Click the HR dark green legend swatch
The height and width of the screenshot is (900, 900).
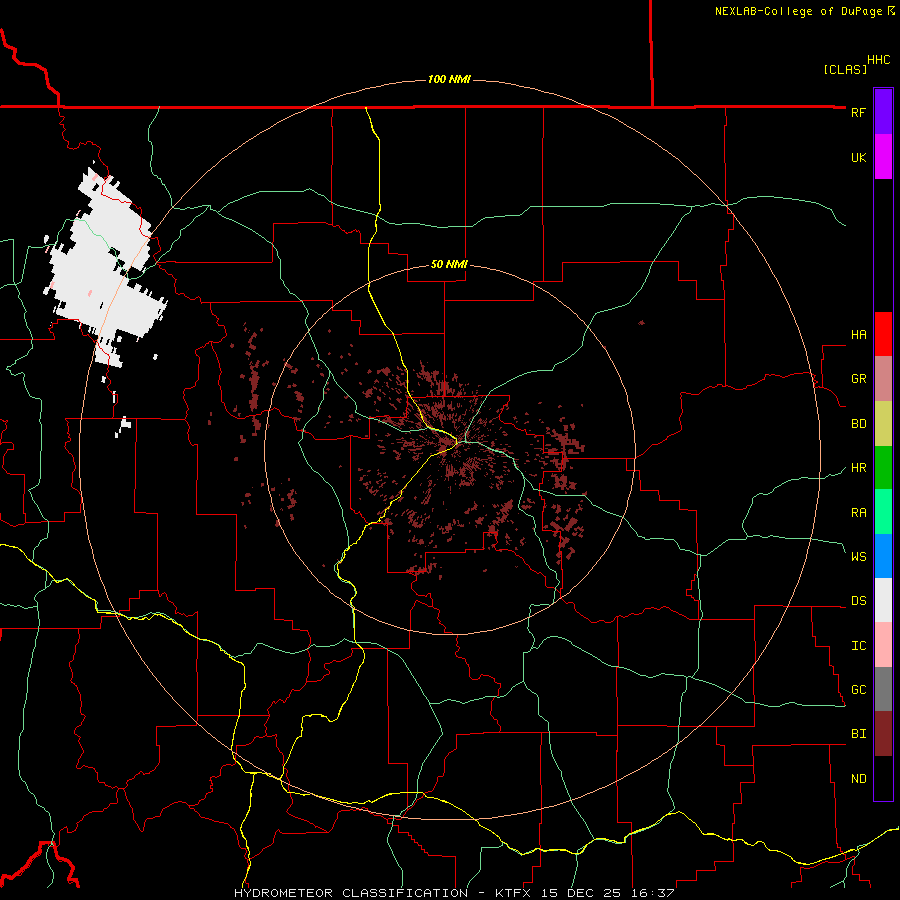tap(883, 468)
